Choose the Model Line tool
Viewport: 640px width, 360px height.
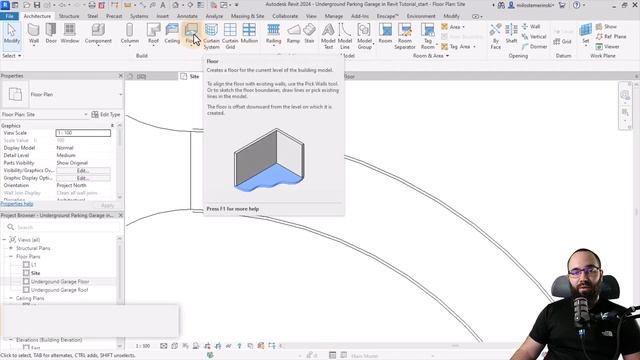click(x=345, y=36)
